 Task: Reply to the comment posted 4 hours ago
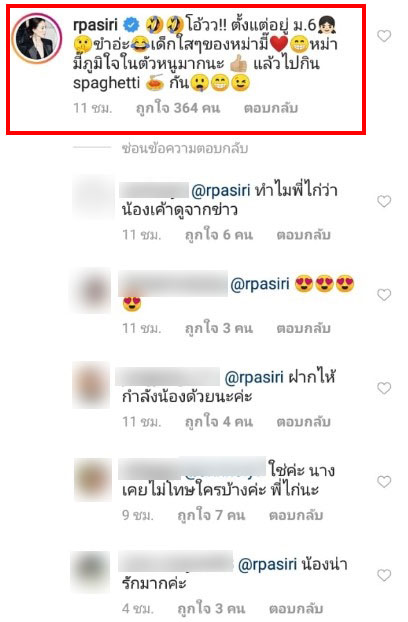pos(296,609)
